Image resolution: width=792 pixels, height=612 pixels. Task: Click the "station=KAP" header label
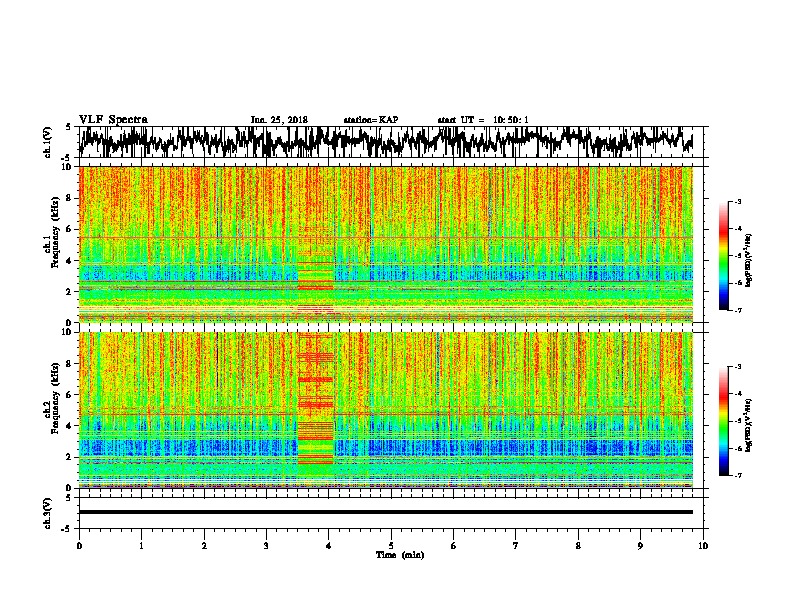371,120
